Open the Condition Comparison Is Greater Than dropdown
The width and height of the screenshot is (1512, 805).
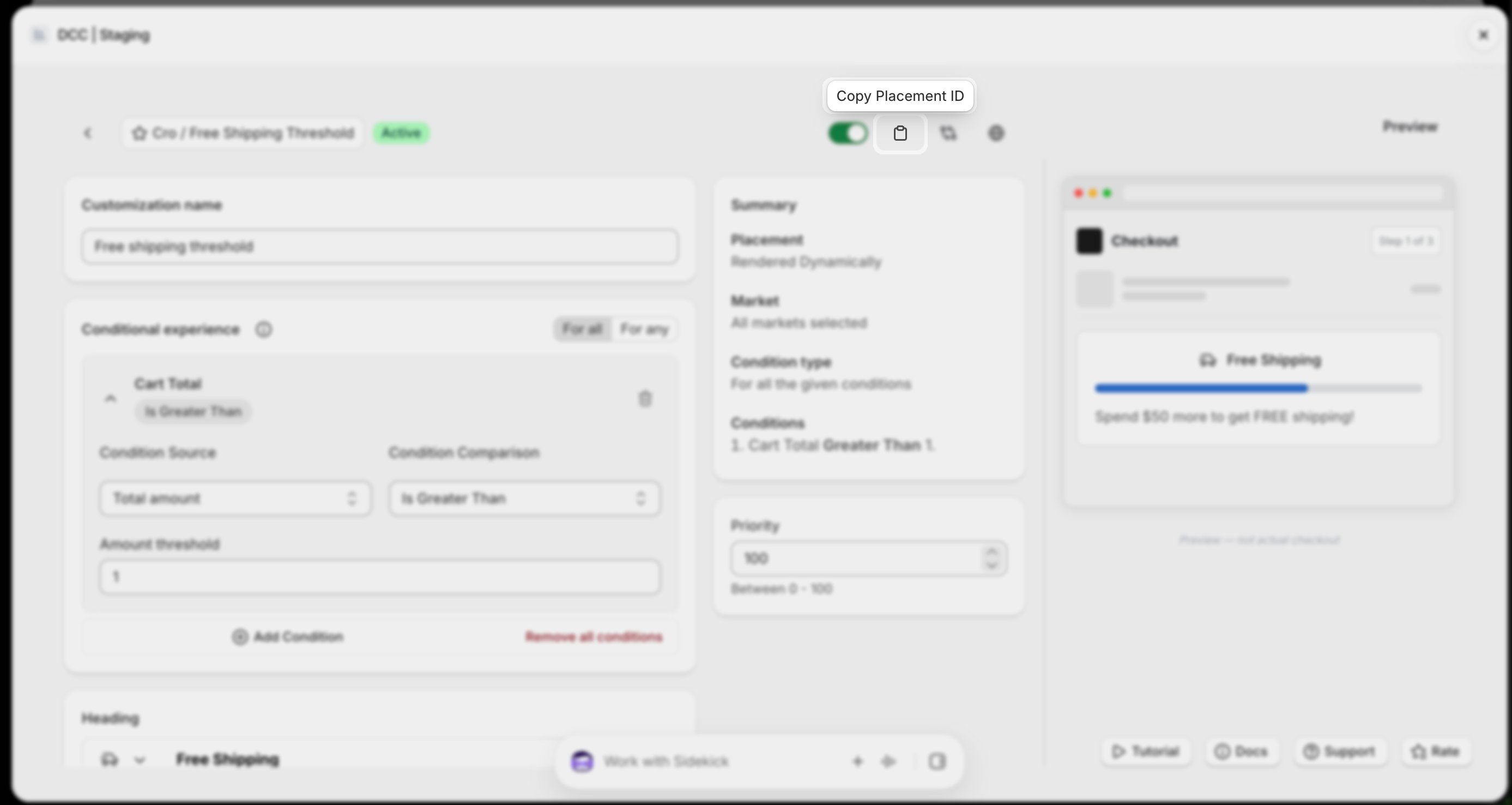coord(524,498)
